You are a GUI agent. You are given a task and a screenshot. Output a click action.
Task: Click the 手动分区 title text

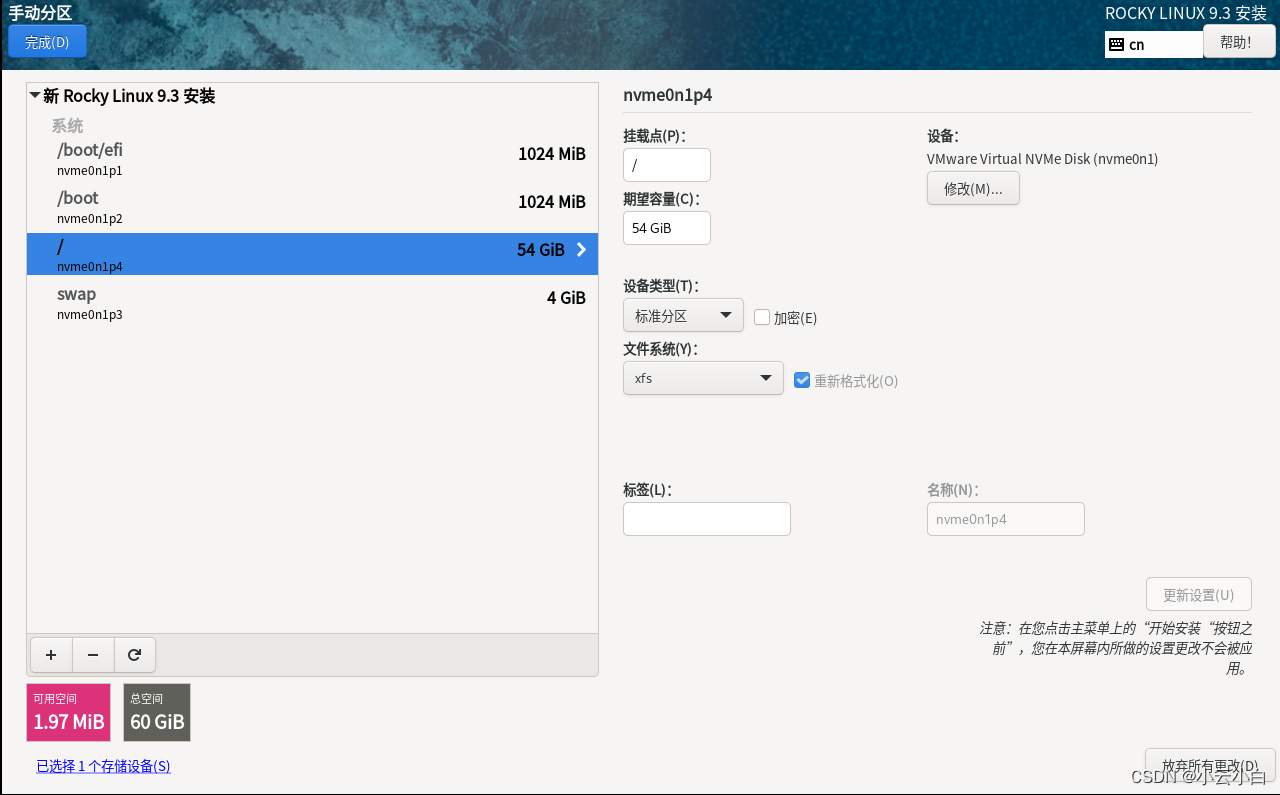click(x=40, y=13)
